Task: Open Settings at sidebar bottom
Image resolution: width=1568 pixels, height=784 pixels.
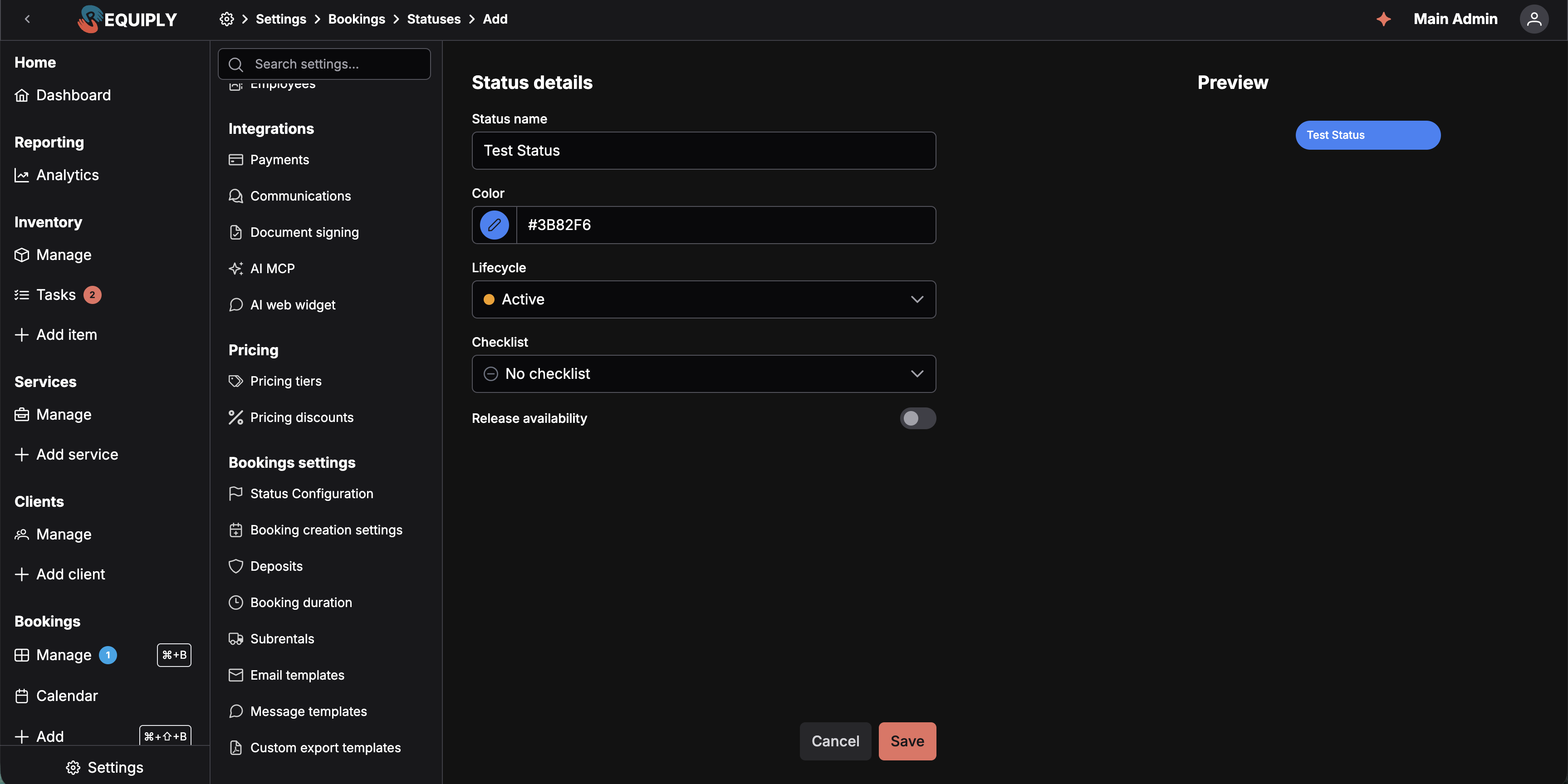Action: tap(105, 768)
